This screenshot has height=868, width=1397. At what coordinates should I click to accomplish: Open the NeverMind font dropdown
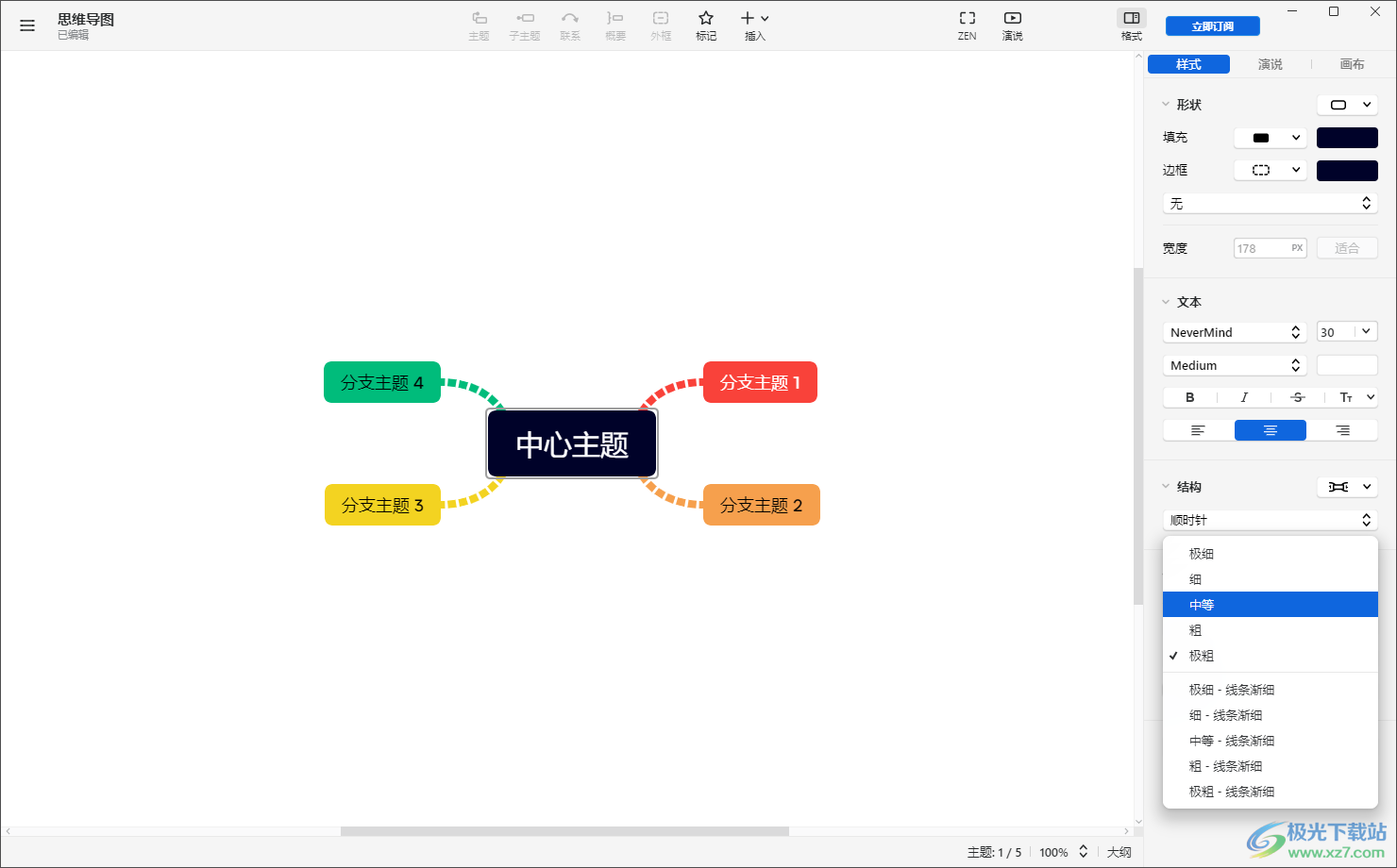[1235, 332]
